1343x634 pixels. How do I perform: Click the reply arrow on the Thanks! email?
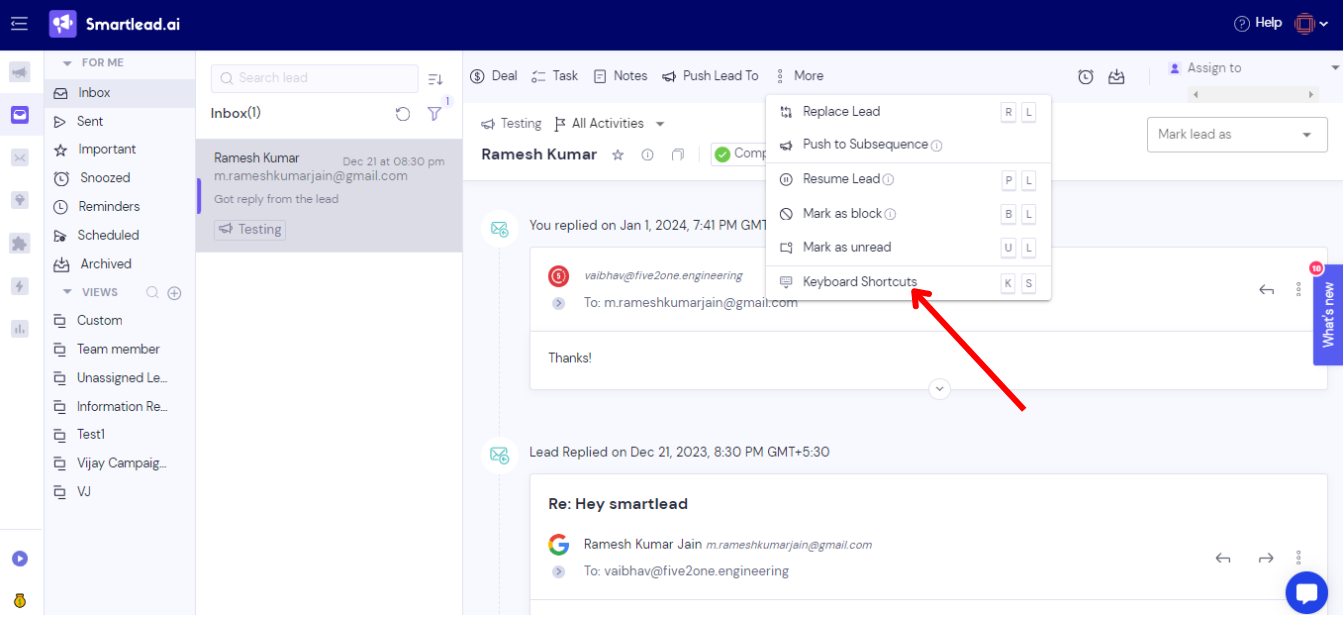tap(1267, 289)
